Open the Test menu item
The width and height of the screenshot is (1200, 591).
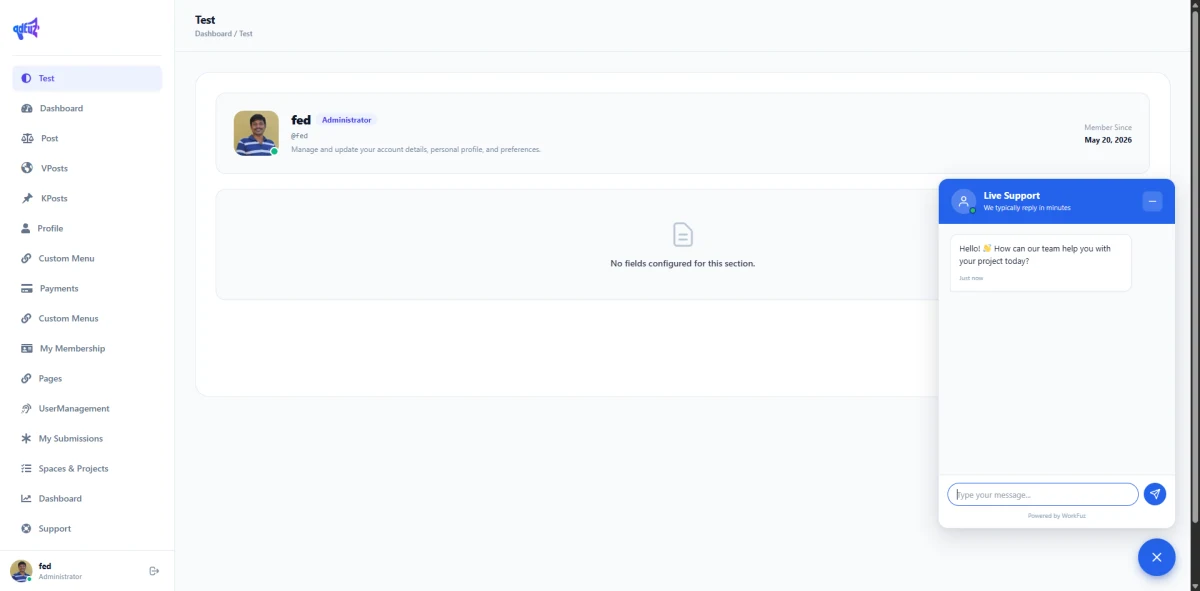[87, 78]
